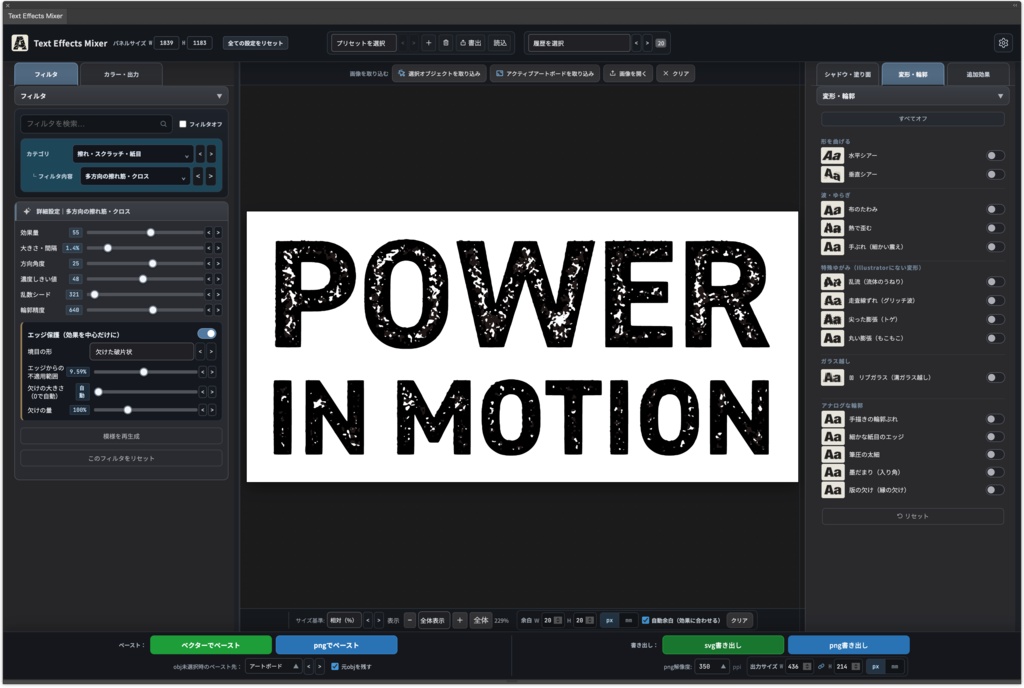This screenshot has height=688, width=1024.
Task: Click the リブガラス Aa preview icon
Action: click(832, 377)
